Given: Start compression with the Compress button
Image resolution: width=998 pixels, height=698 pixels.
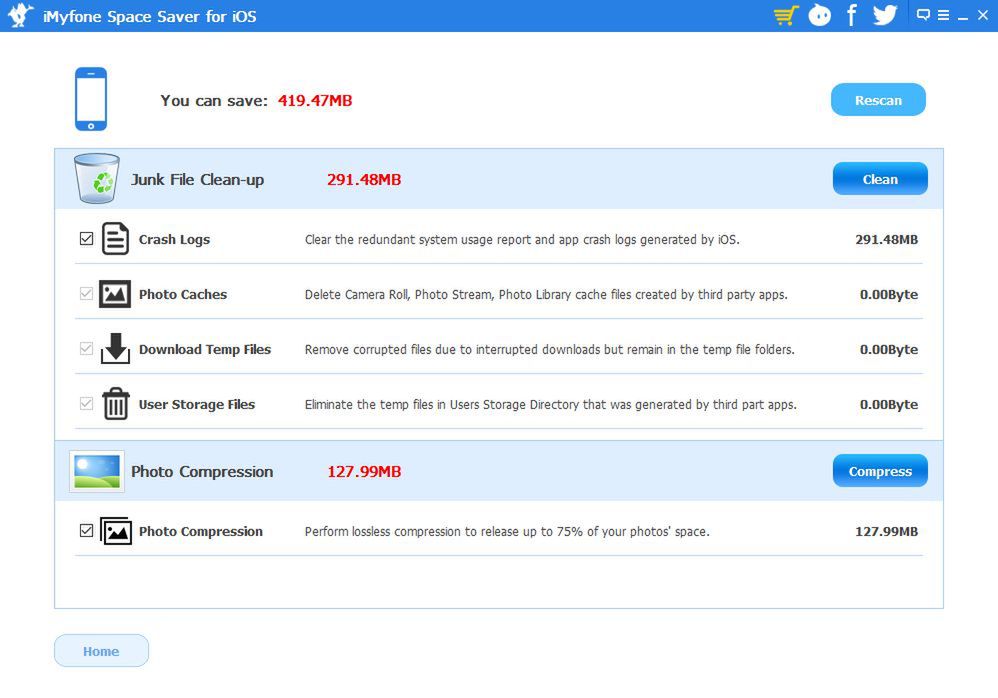Looking at the screenshot, I should coord(879,470).
